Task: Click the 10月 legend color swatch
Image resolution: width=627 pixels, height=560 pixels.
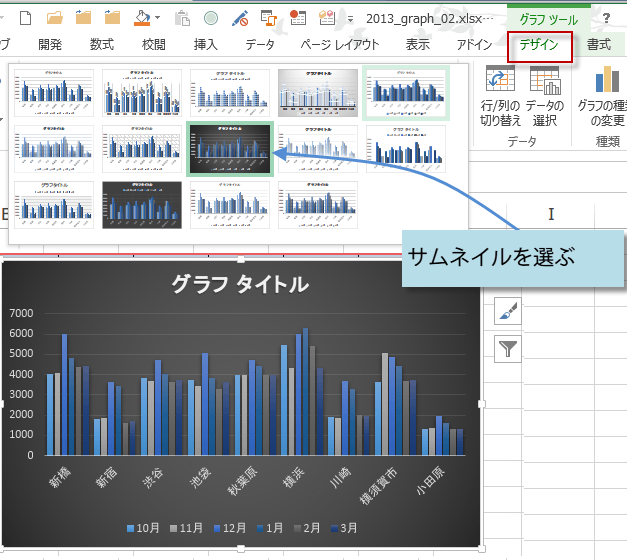Action: (x=132, y=528)
